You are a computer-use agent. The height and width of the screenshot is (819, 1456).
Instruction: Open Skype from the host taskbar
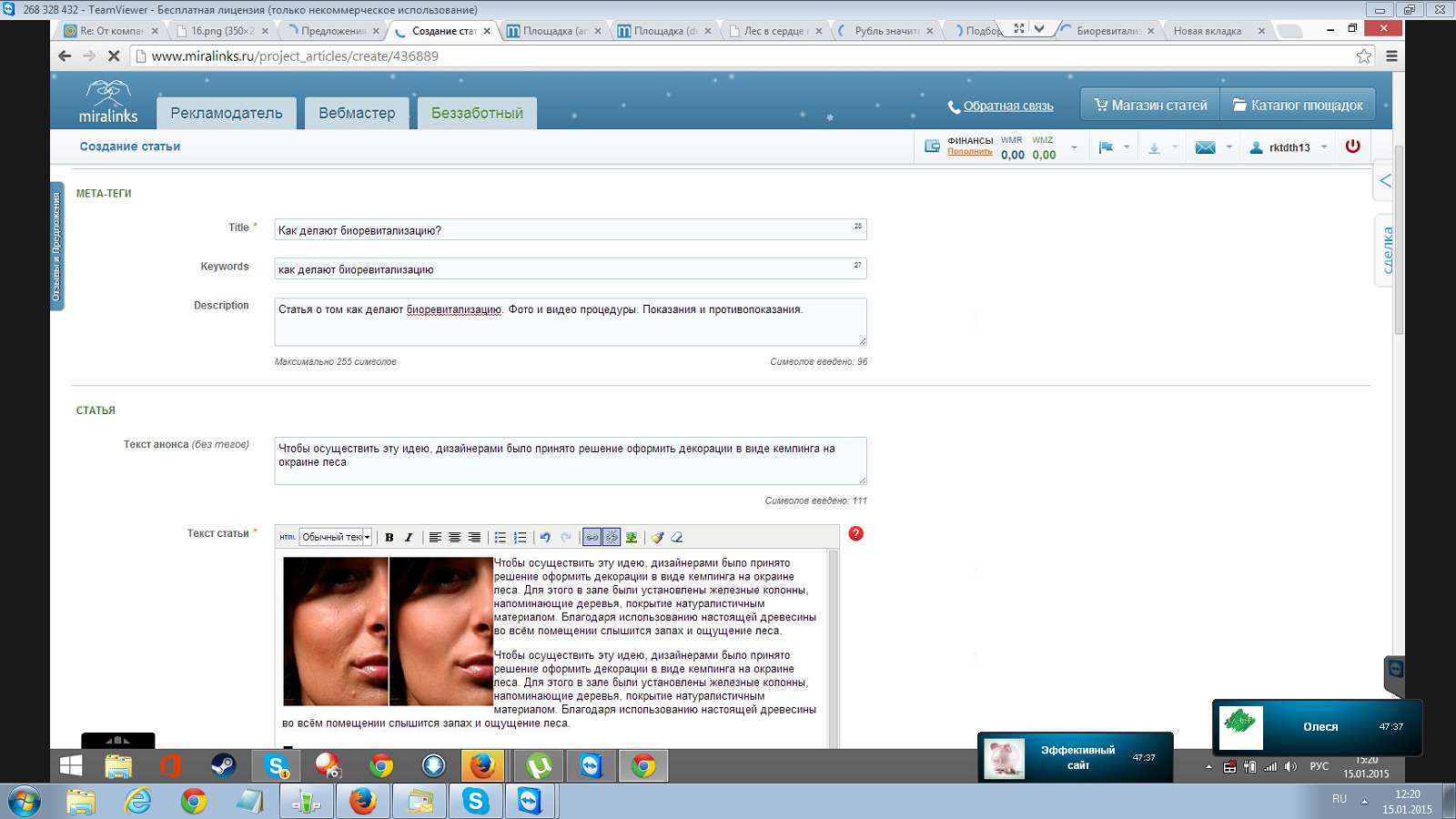tap(475, 802)
